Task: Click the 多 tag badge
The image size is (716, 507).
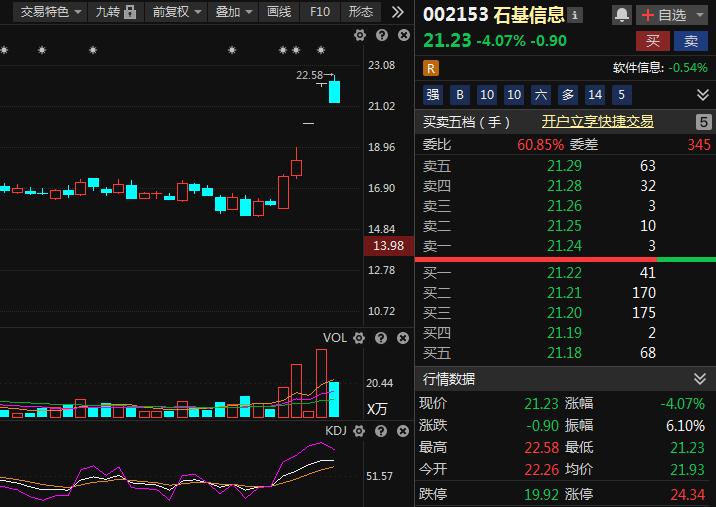Action: tap(568, 95)
